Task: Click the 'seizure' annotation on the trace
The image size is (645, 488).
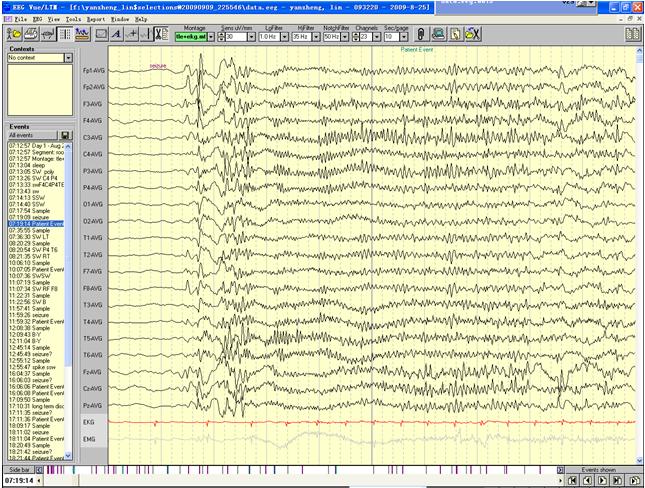Action: tap(158, 66)
